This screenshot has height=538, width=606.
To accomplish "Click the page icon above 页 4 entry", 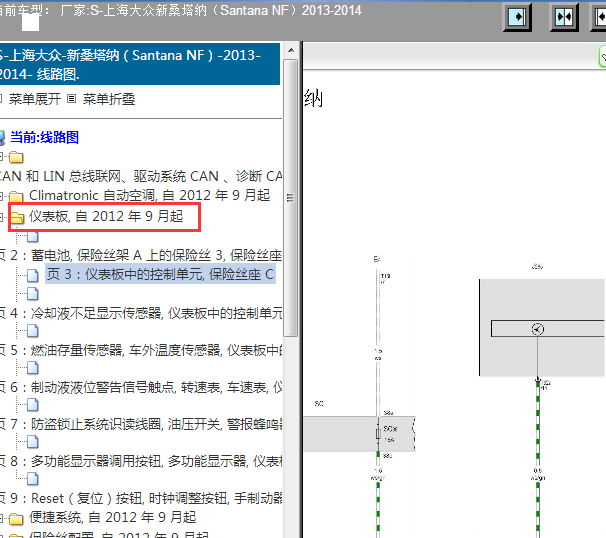I will pyautogui.click(x=33, y=294).
